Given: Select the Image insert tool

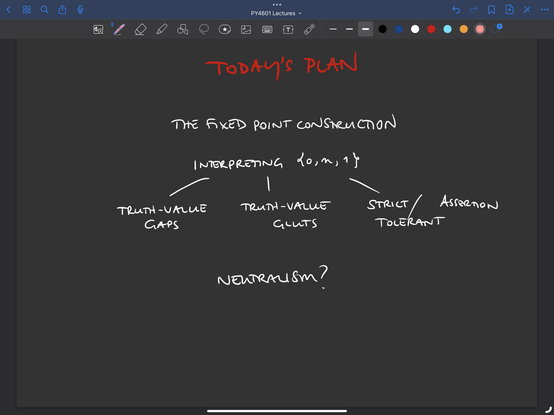Looking at the screenshot, I should [x=246, y=29].
